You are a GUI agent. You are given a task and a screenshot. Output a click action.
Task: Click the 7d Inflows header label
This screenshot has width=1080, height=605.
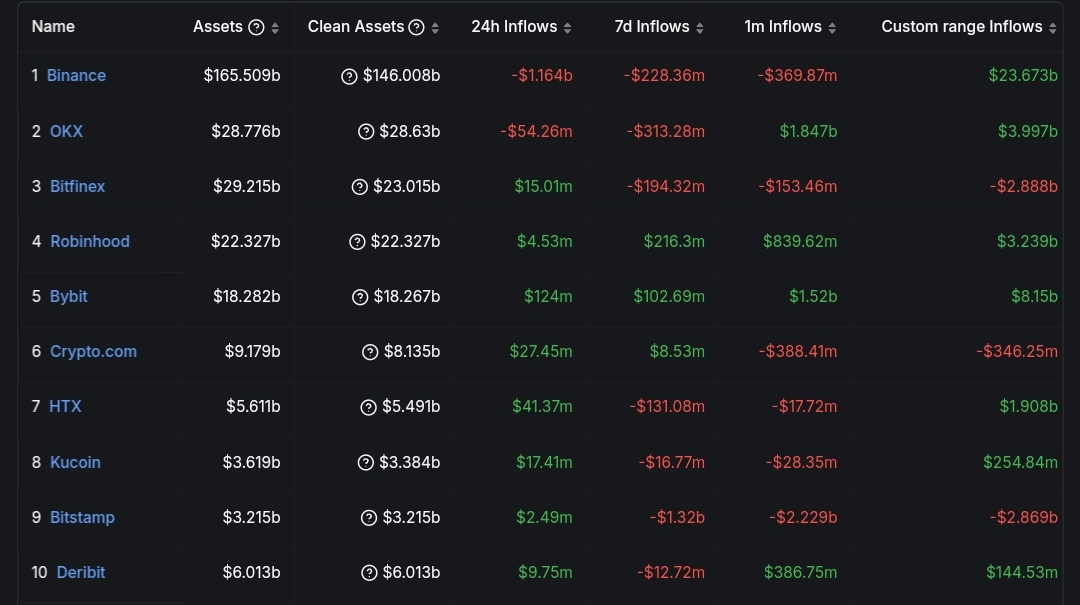coord(652,26)
